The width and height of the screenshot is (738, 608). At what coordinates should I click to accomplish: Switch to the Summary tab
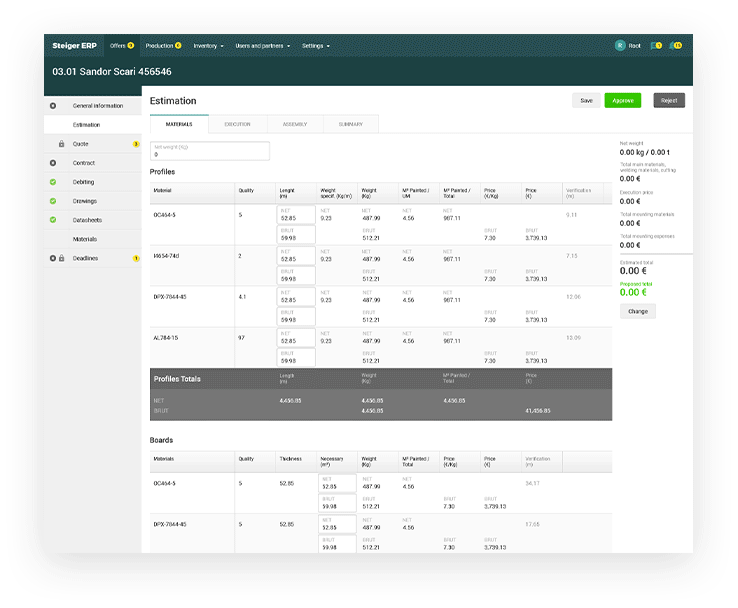pyautogui.click(x=350, y=124)
